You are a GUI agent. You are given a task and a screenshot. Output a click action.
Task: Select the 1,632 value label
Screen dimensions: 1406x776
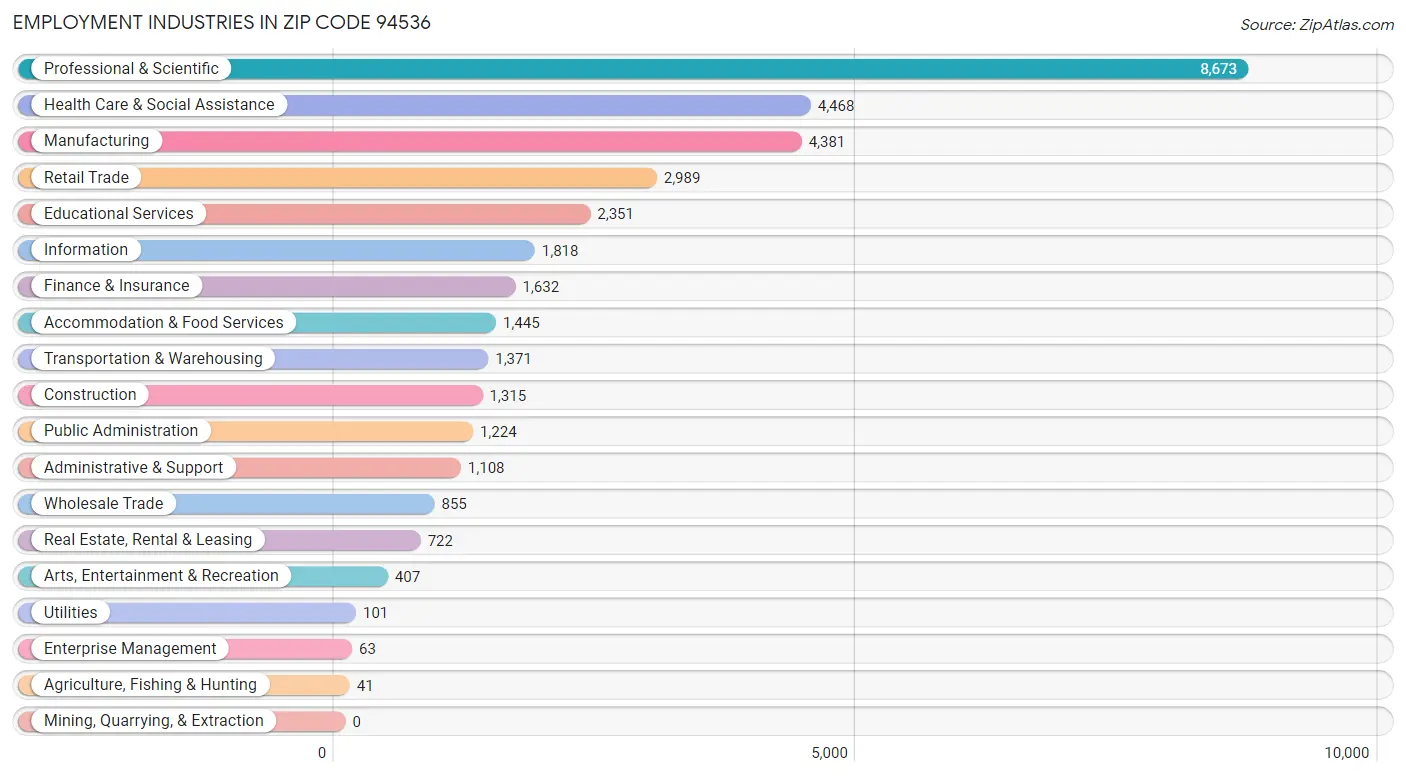coord(541,287)
